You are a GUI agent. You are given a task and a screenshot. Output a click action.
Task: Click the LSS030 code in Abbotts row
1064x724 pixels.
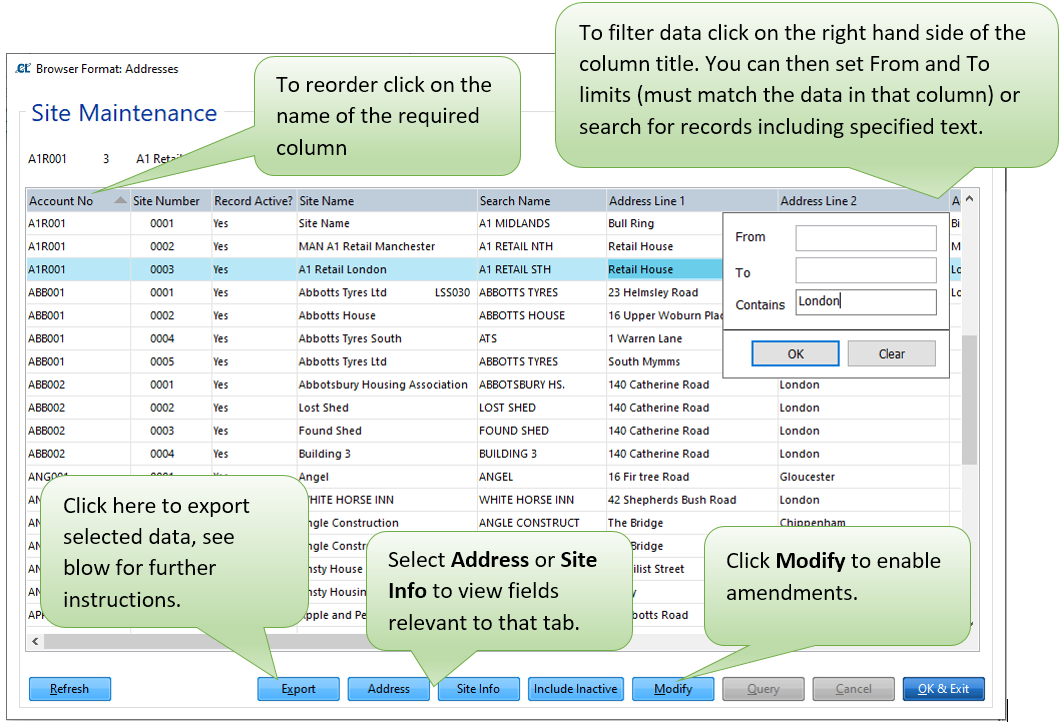pyautogui.click(x=452, y=292)
